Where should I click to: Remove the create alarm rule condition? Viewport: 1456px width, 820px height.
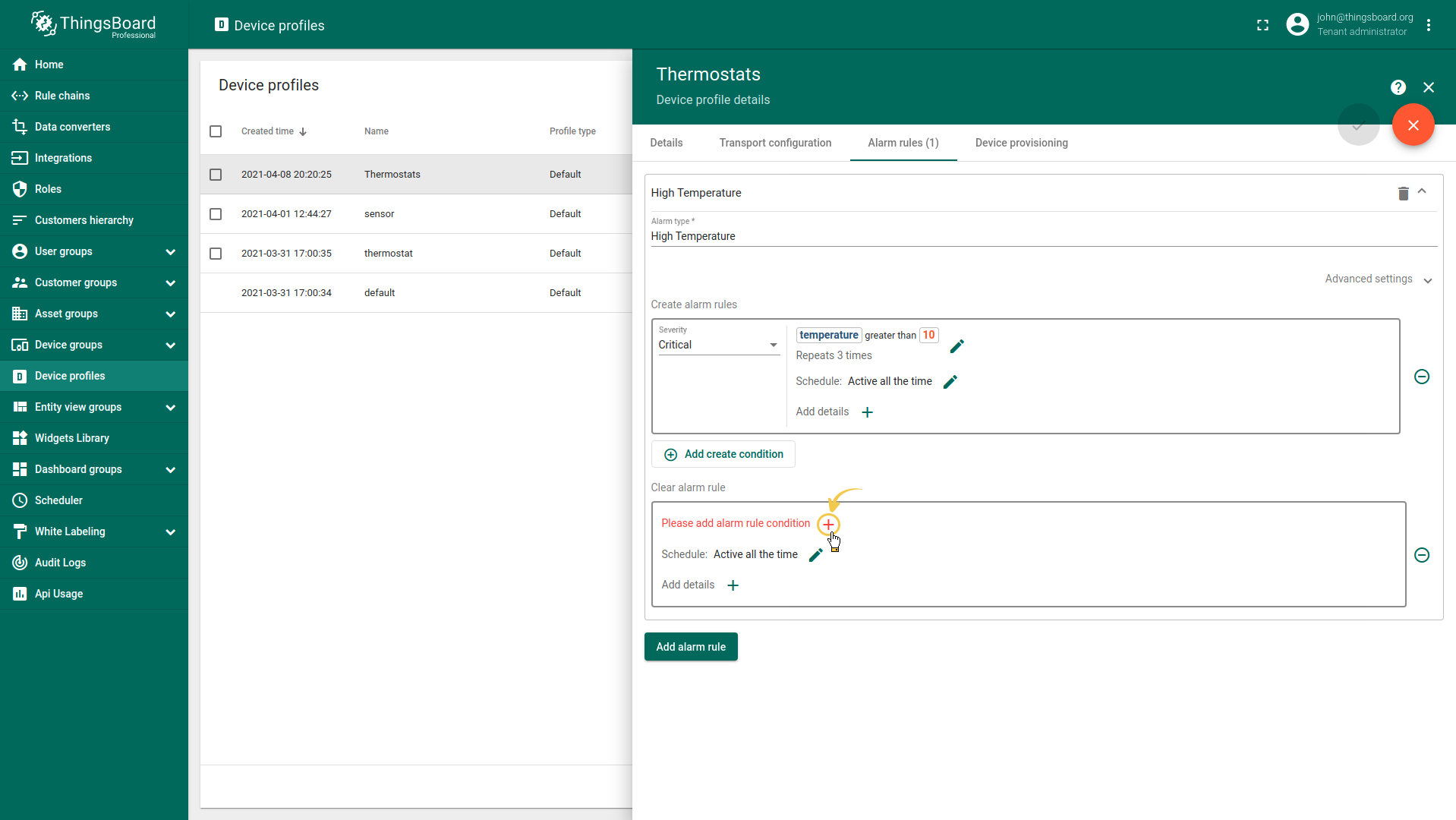tap(1422, 377)
